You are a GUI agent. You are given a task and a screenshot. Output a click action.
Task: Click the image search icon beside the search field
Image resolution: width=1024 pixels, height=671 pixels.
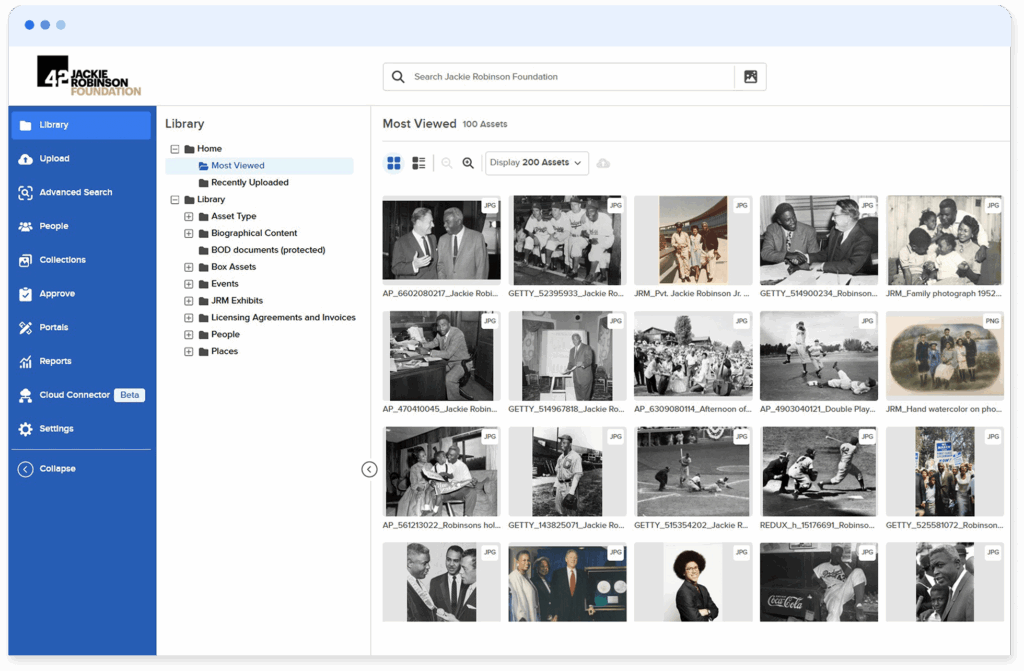tap(750, 77)
